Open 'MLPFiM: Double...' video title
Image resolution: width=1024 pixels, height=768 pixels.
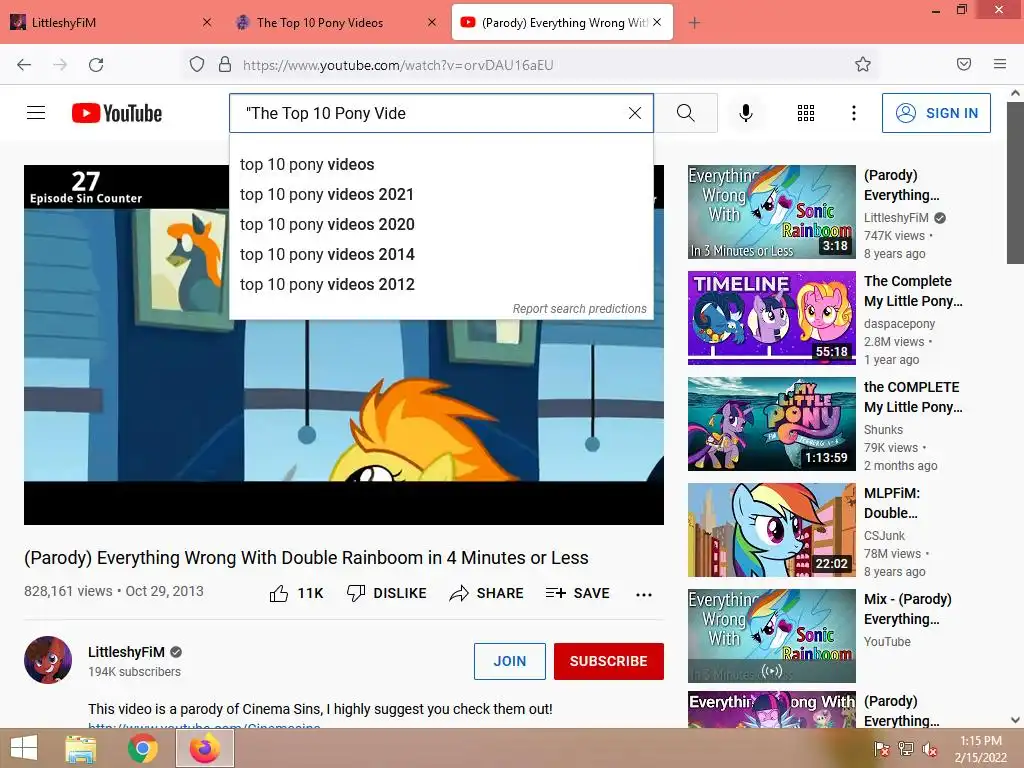coord(892,503)
